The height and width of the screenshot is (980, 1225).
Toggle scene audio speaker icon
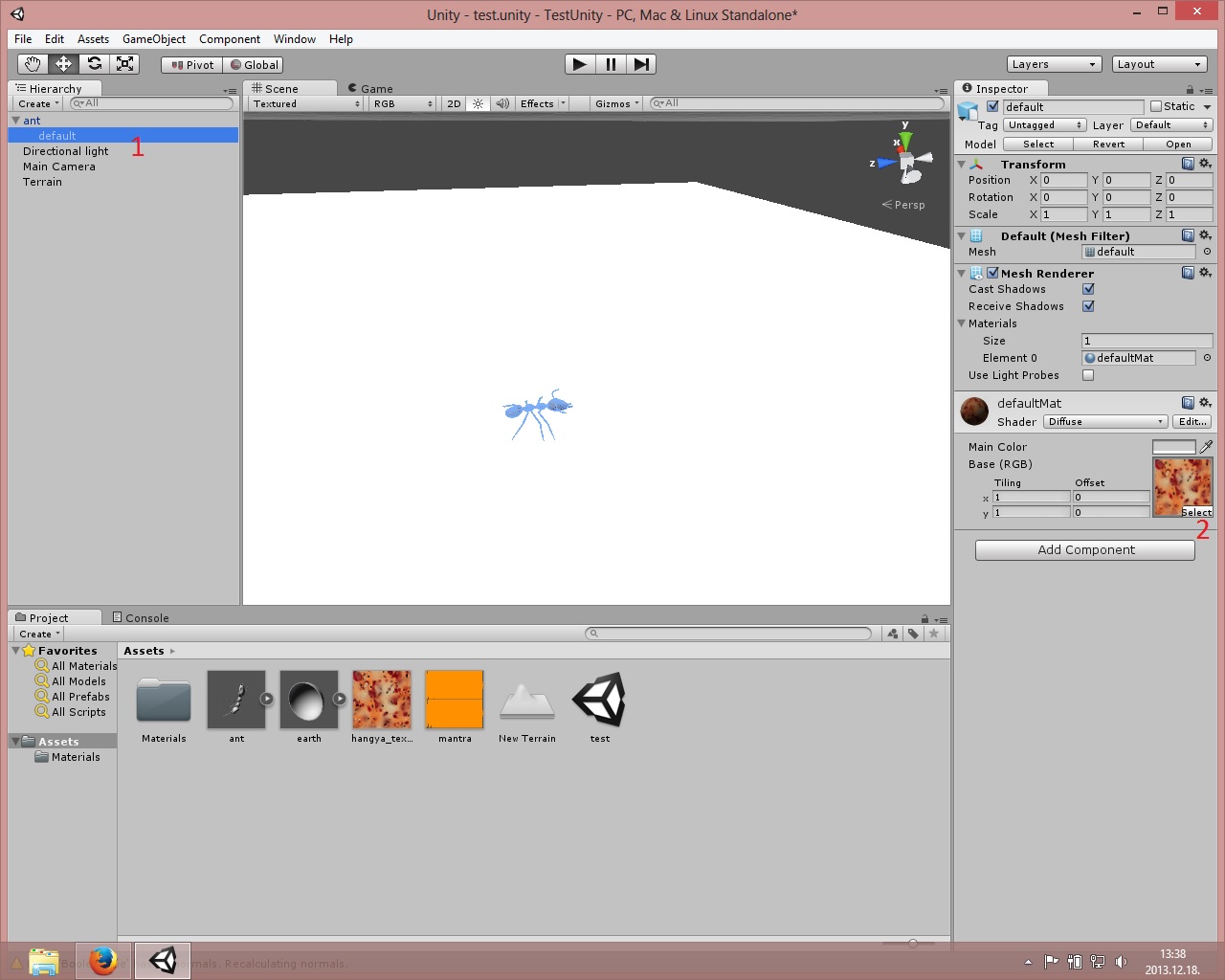[502, 103]
